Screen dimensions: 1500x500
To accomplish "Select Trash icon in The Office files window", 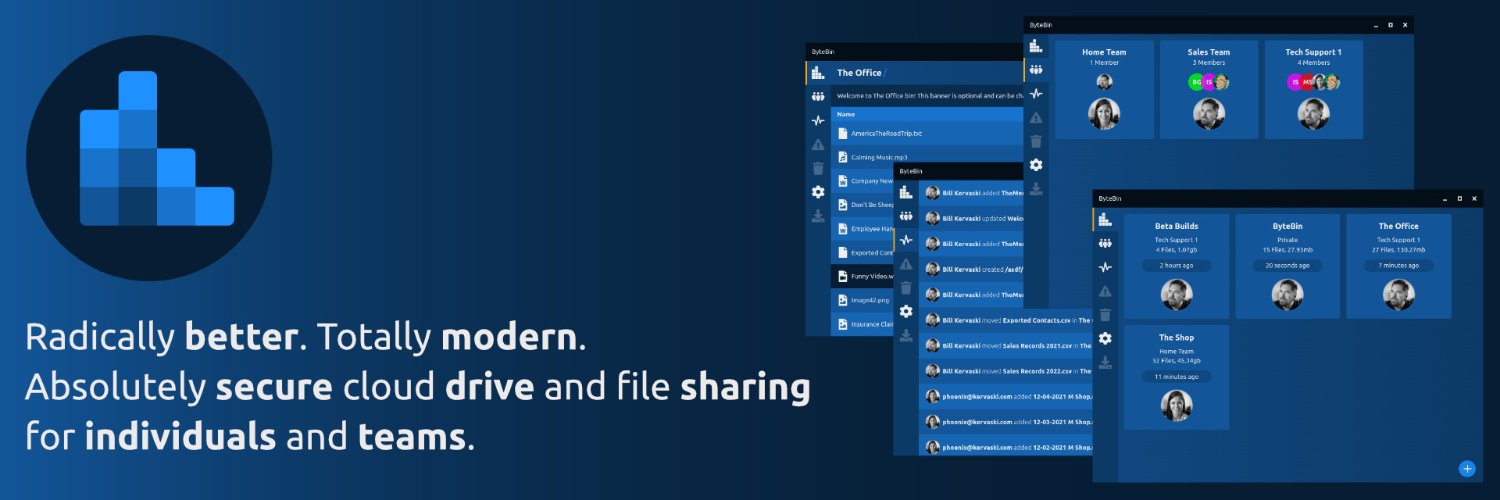I will pyautogui.click(x=818, y=168).
